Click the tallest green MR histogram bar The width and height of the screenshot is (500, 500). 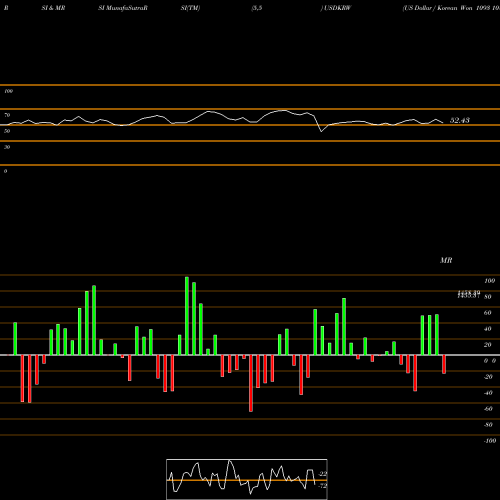pyautogui.click(x=187, y=316)
